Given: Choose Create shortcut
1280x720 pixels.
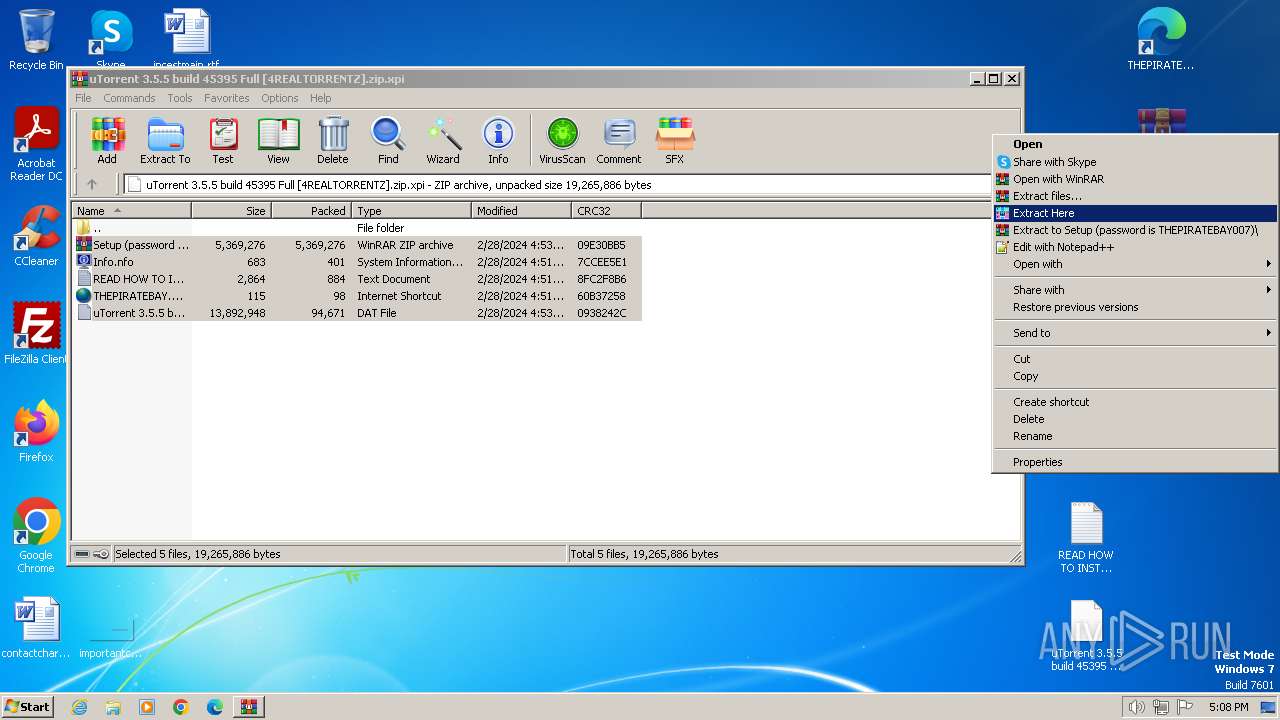Looking at the screenshot, I should [1135, 402].
